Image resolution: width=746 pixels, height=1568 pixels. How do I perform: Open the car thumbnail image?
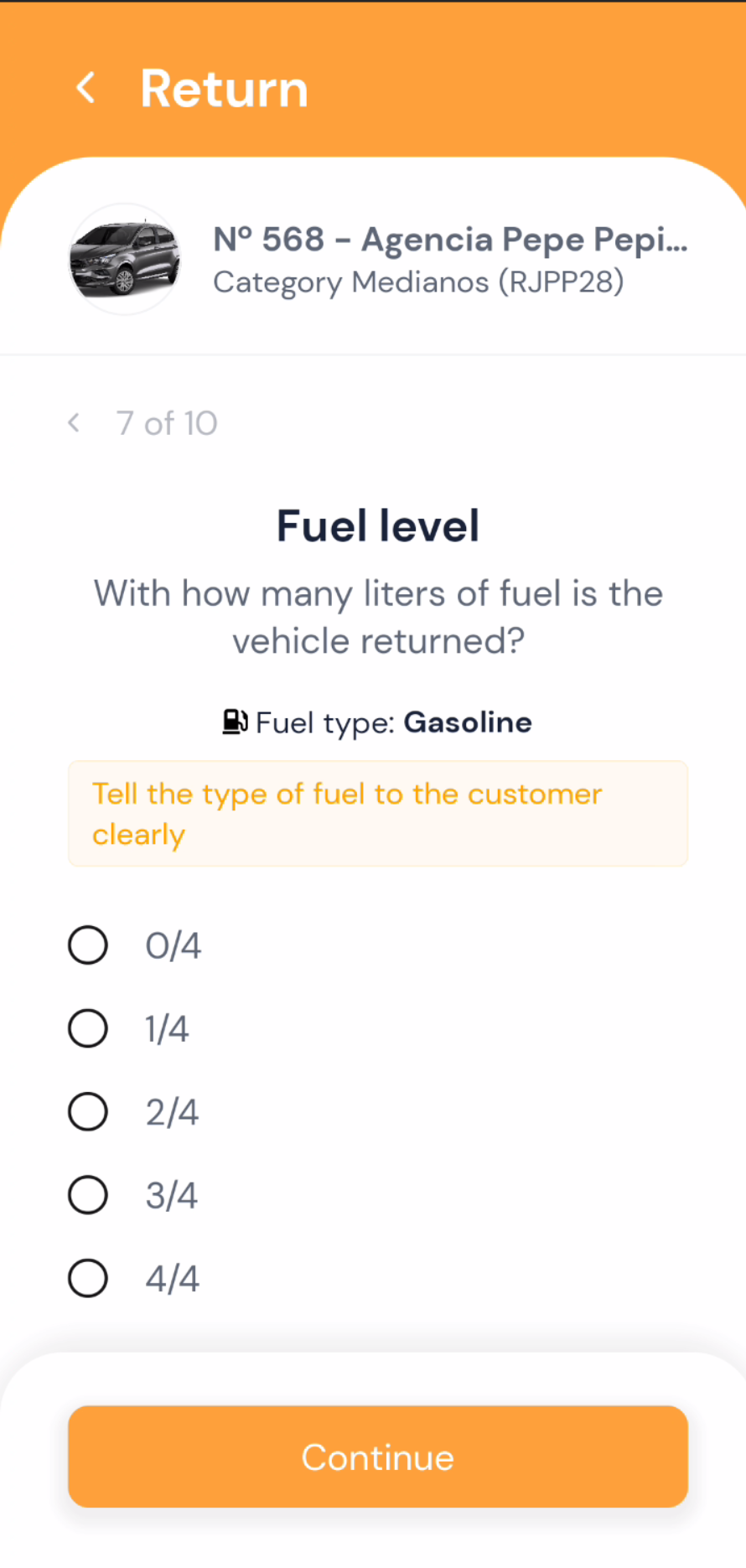point(124,259)
